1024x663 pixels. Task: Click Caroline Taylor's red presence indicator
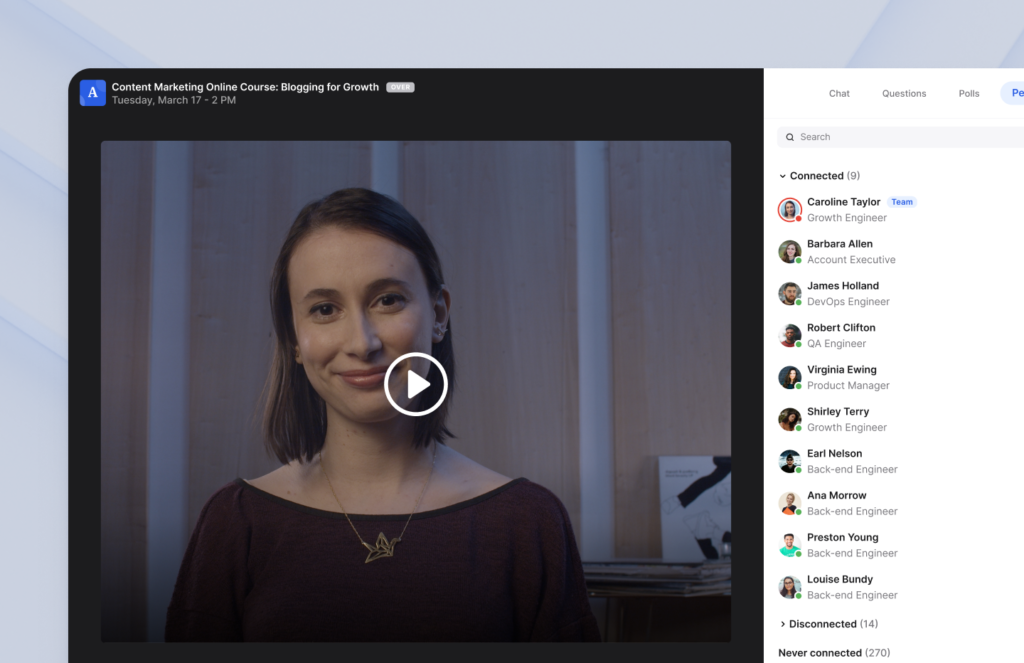click(797, 217)
